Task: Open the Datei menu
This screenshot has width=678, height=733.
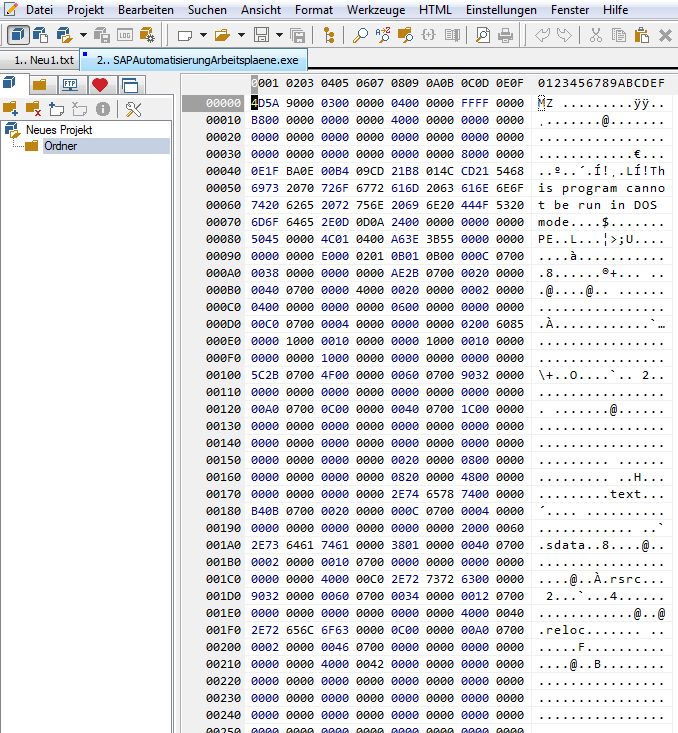Action: pos(39,10)
